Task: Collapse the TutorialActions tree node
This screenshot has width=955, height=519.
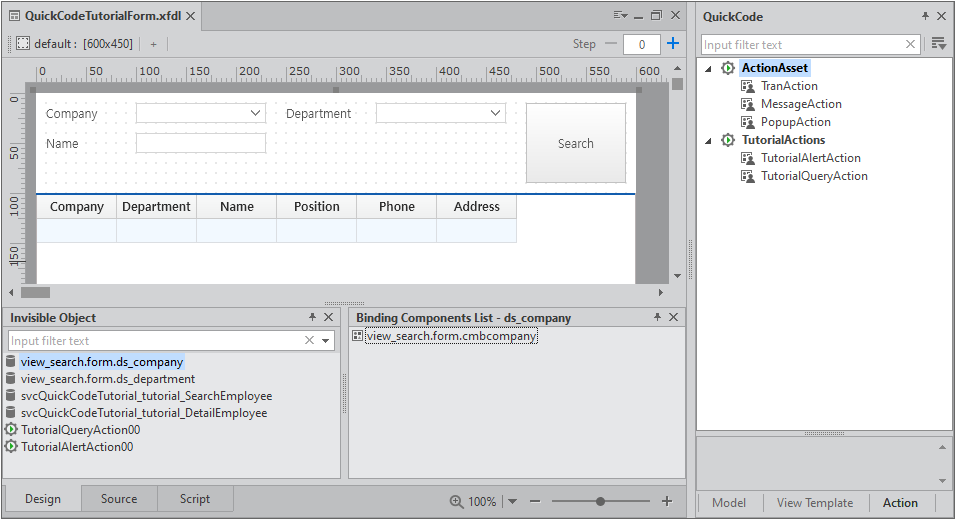Action: coord(709,140)
